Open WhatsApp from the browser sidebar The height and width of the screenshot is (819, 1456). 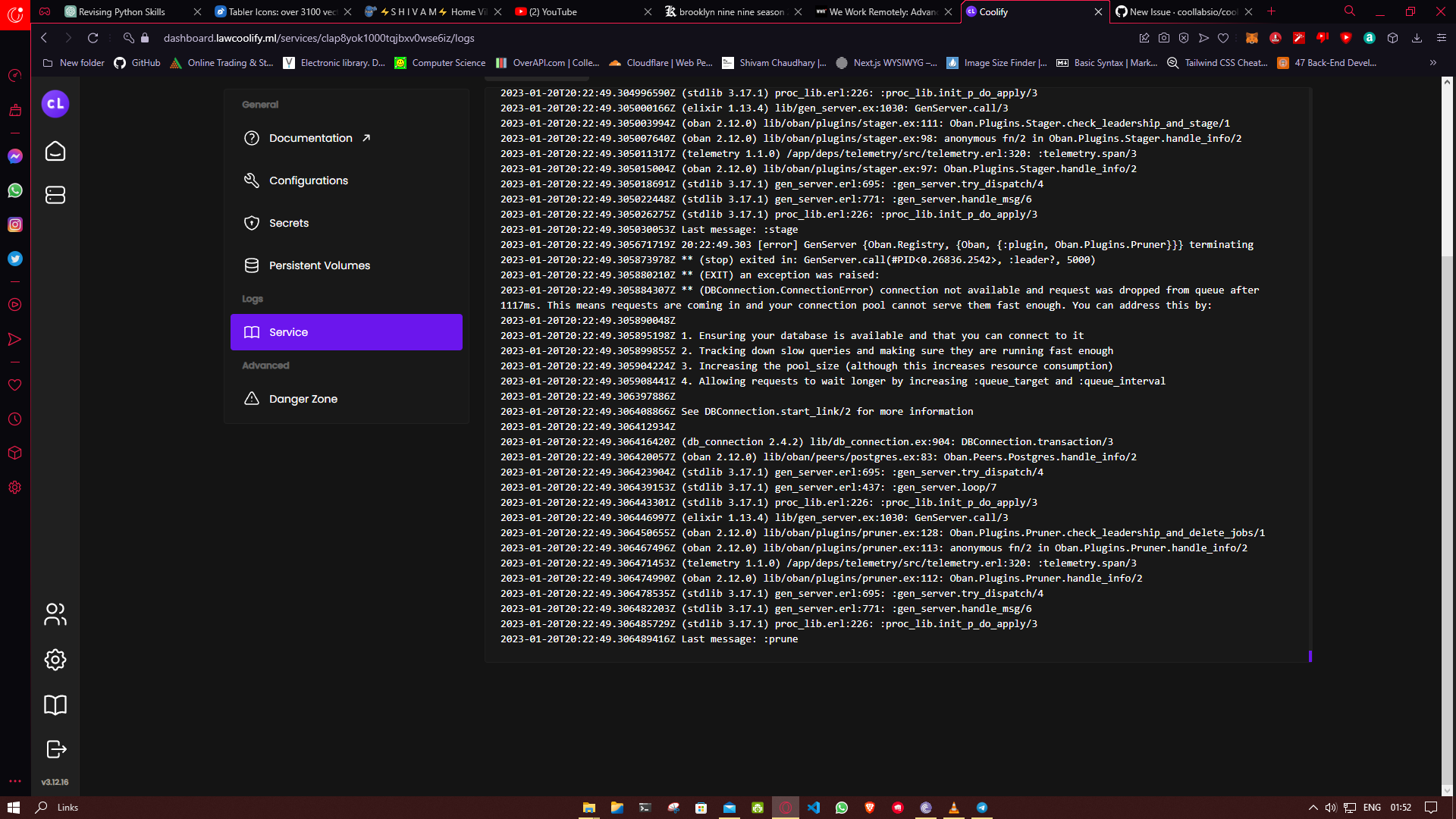click(15, 190)
